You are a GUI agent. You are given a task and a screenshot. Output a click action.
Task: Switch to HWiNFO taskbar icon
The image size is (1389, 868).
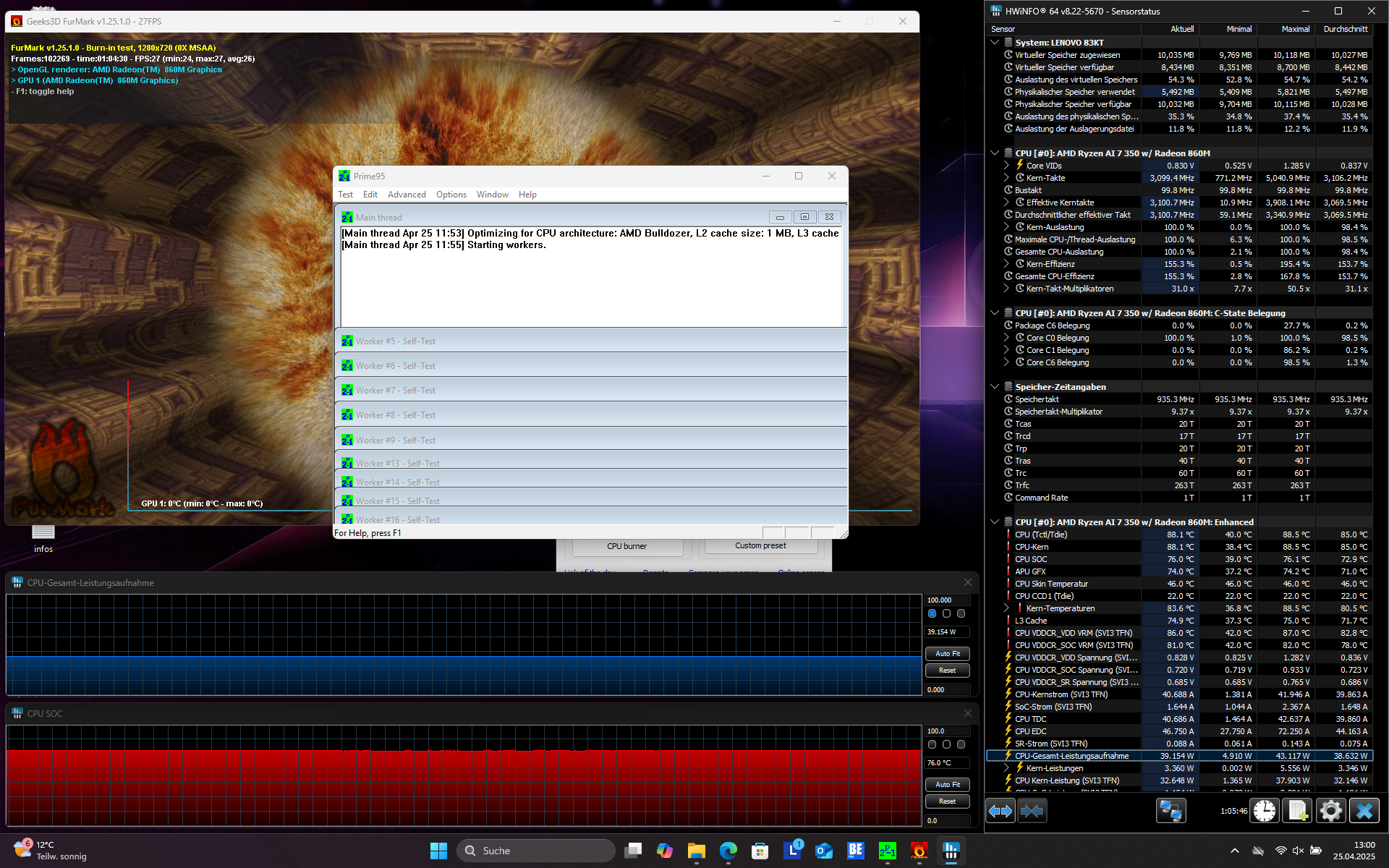click(951, 851)
